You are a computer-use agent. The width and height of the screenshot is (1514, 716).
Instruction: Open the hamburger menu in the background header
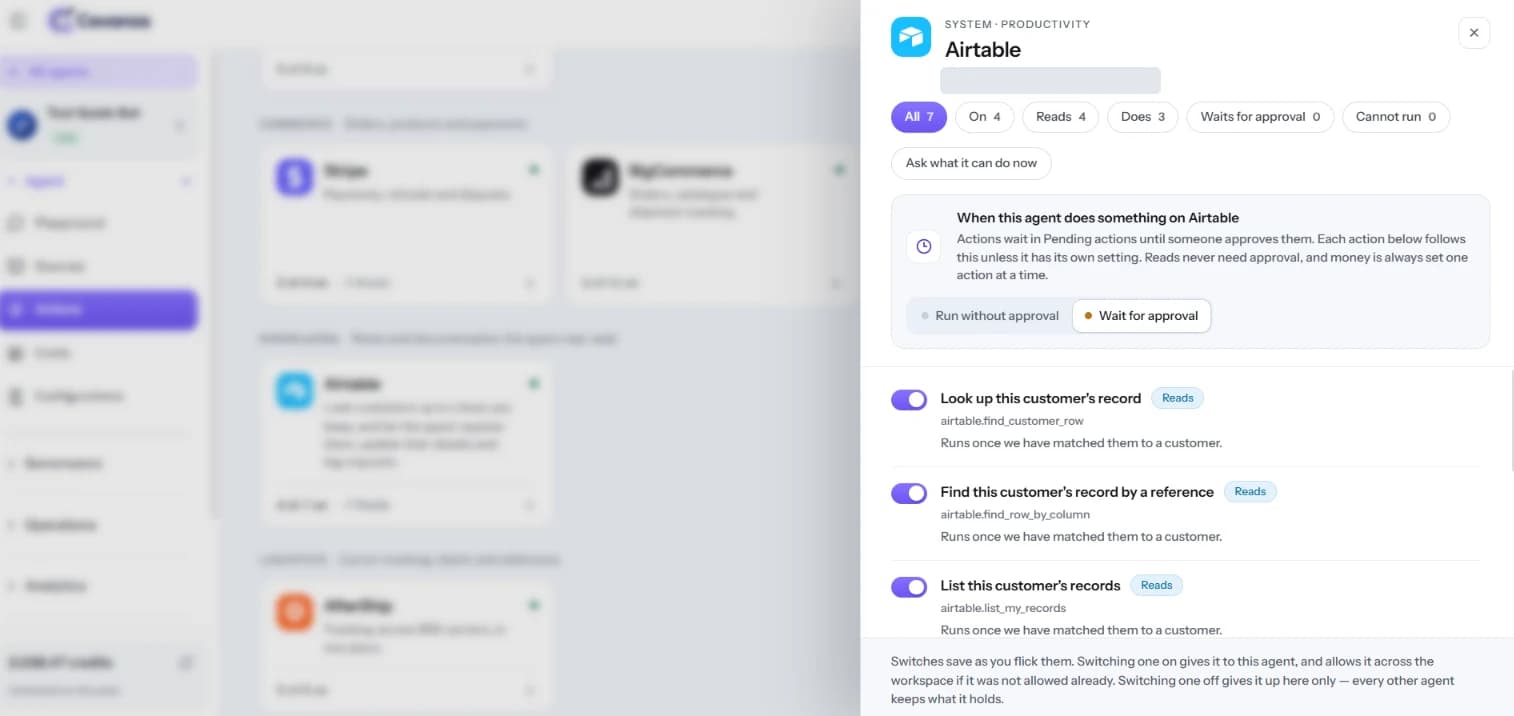point(19,20)
